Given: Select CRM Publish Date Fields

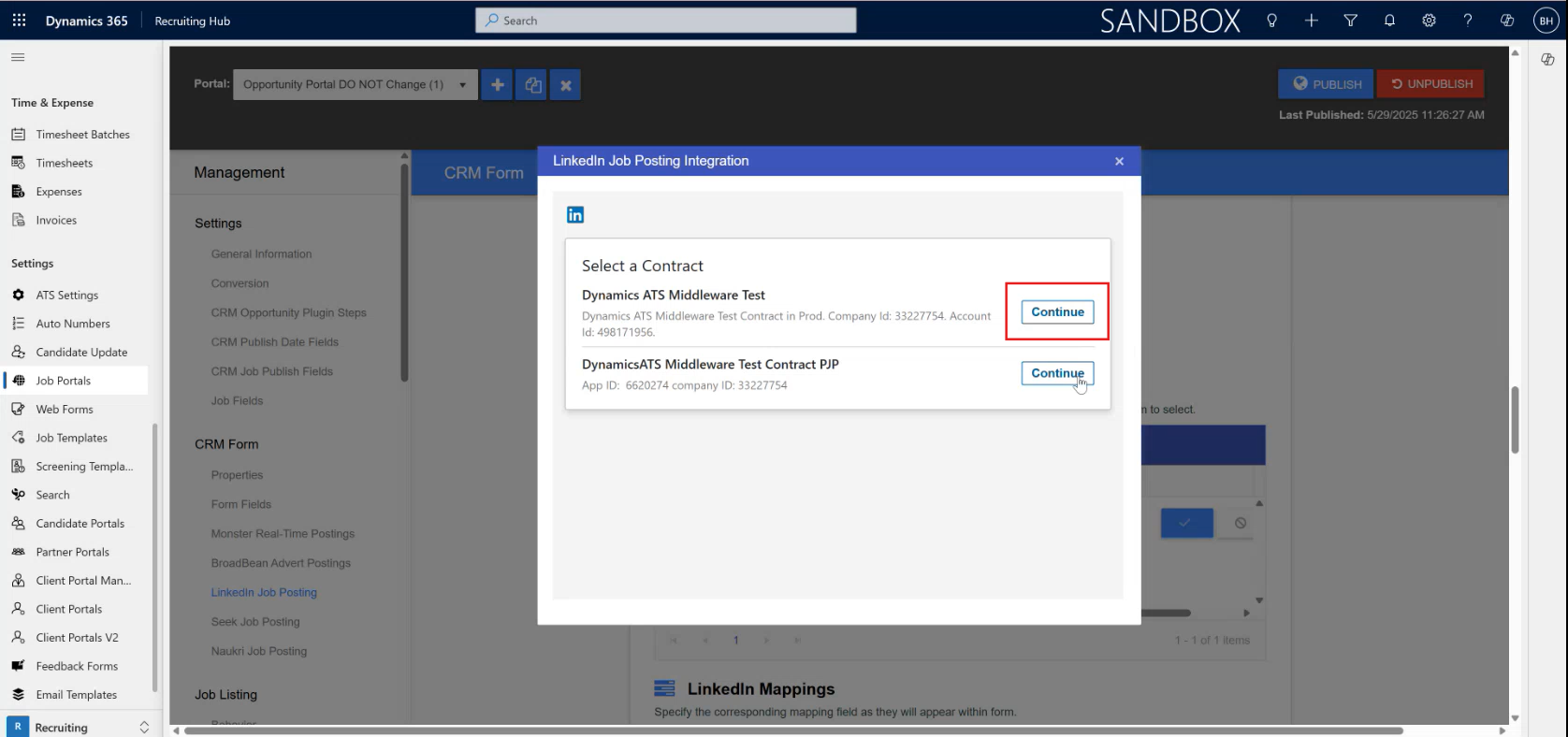Looking at the screenshot, I should [275, 342].
